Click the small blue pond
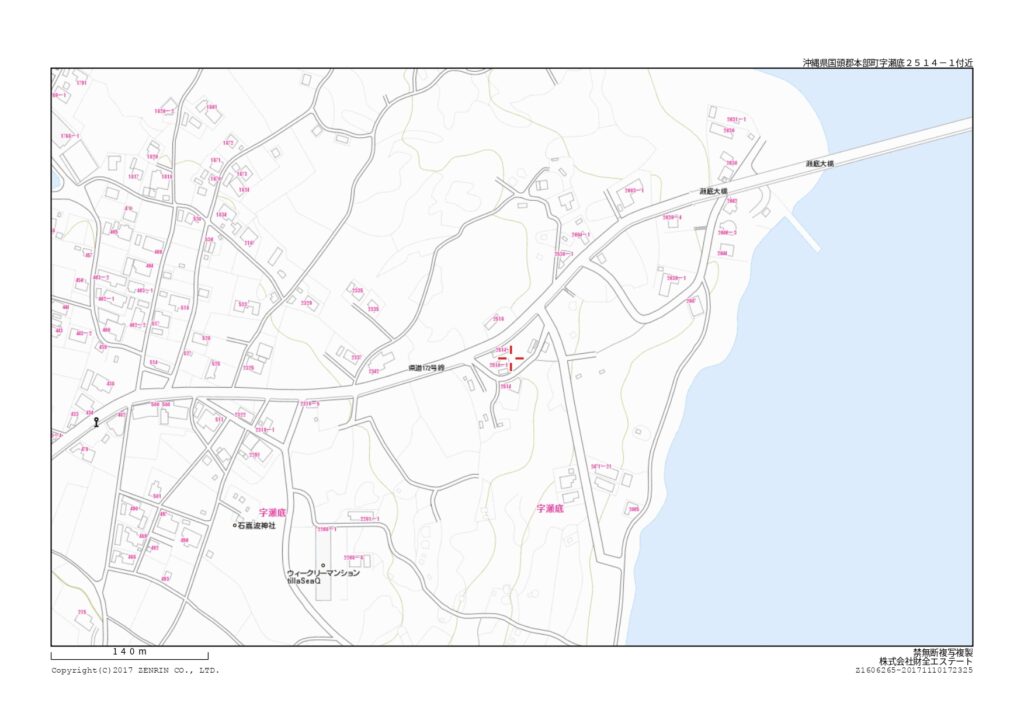The width and height of the screenshot is (1024, 724). click(x=55, y=180)
